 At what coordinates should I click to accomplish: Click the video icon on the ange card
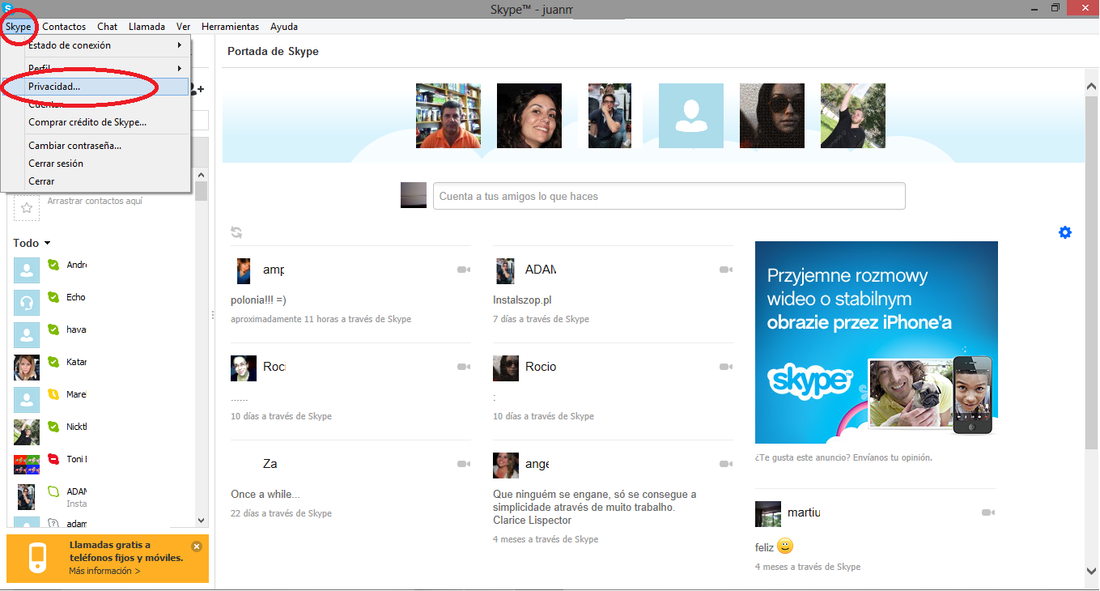tap(726, 464)
